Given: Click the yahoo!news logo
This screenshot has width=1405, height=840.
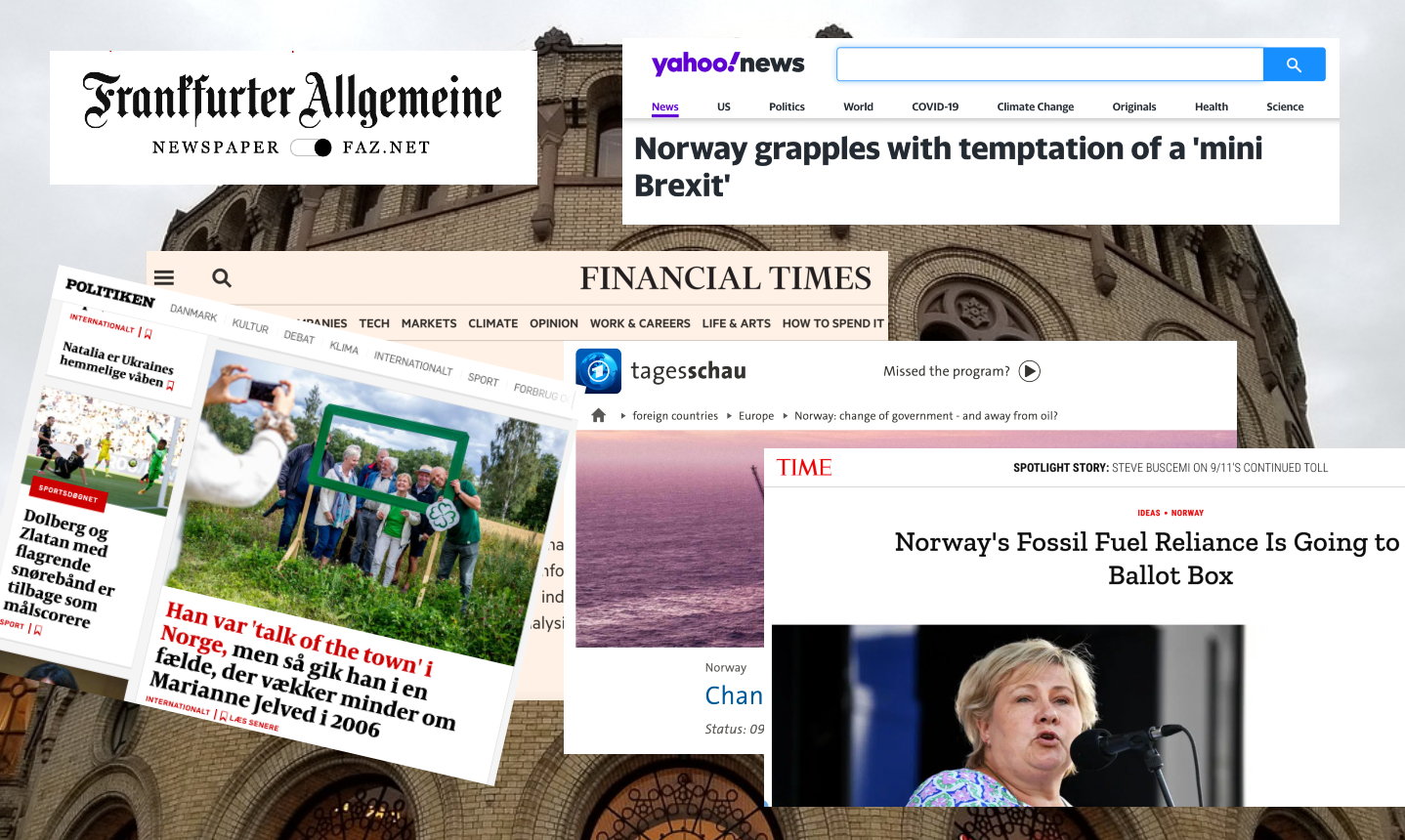Looking at the screenshot, I should (728, 63).
